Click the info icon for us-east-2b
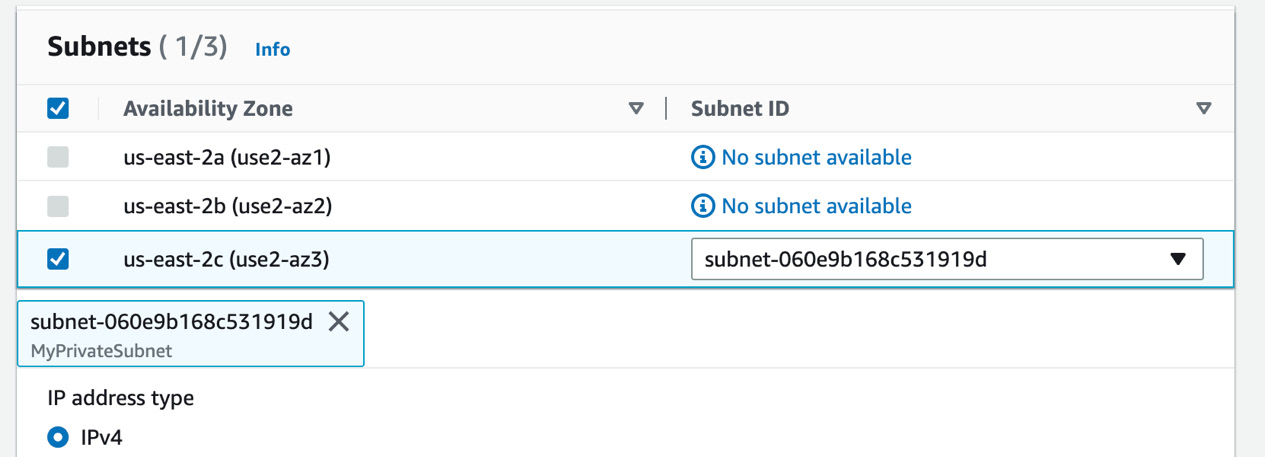 coord(703,206)
